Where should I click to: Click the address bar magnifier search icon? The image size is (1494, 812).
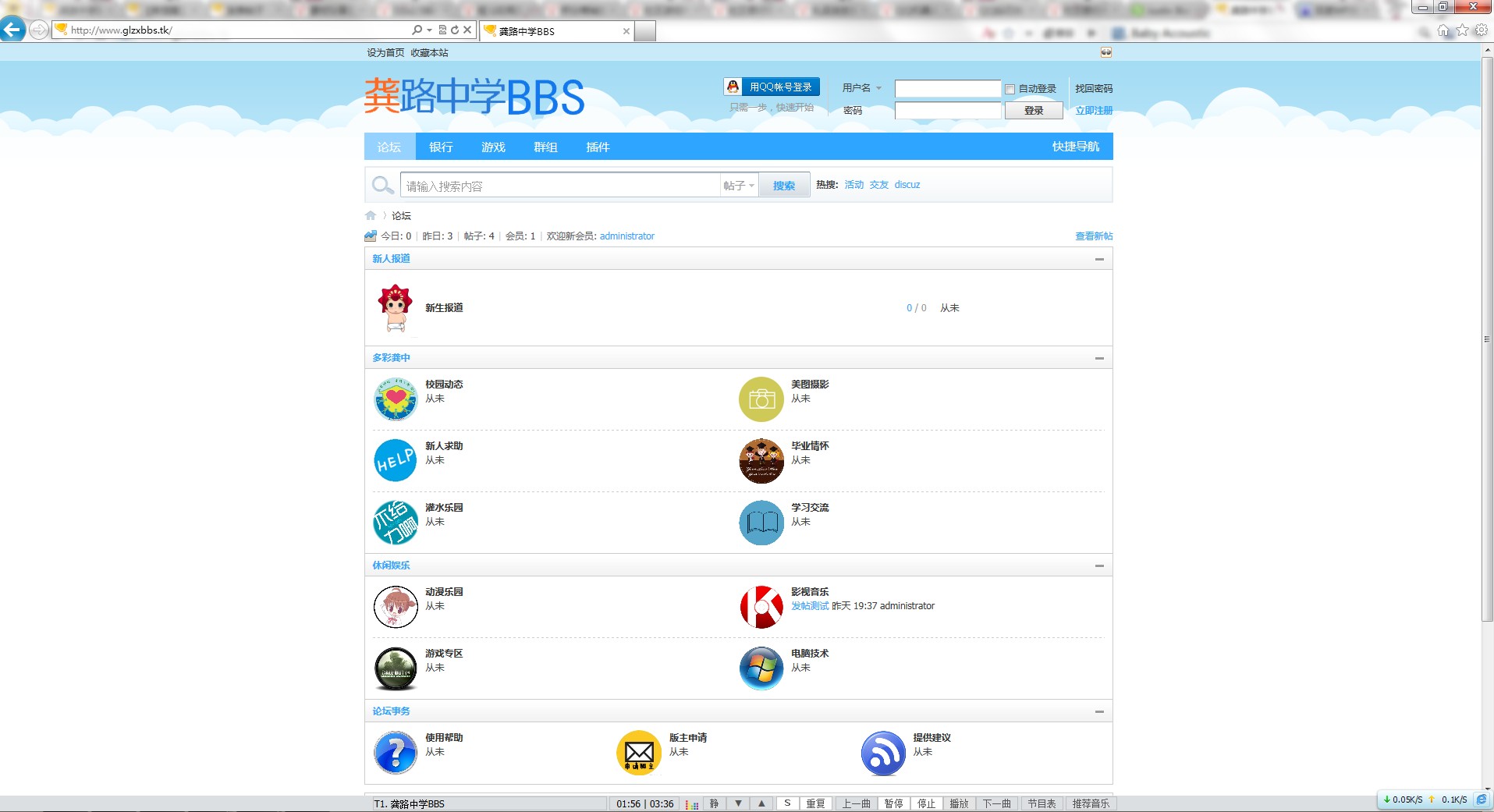tap(417, 30)
